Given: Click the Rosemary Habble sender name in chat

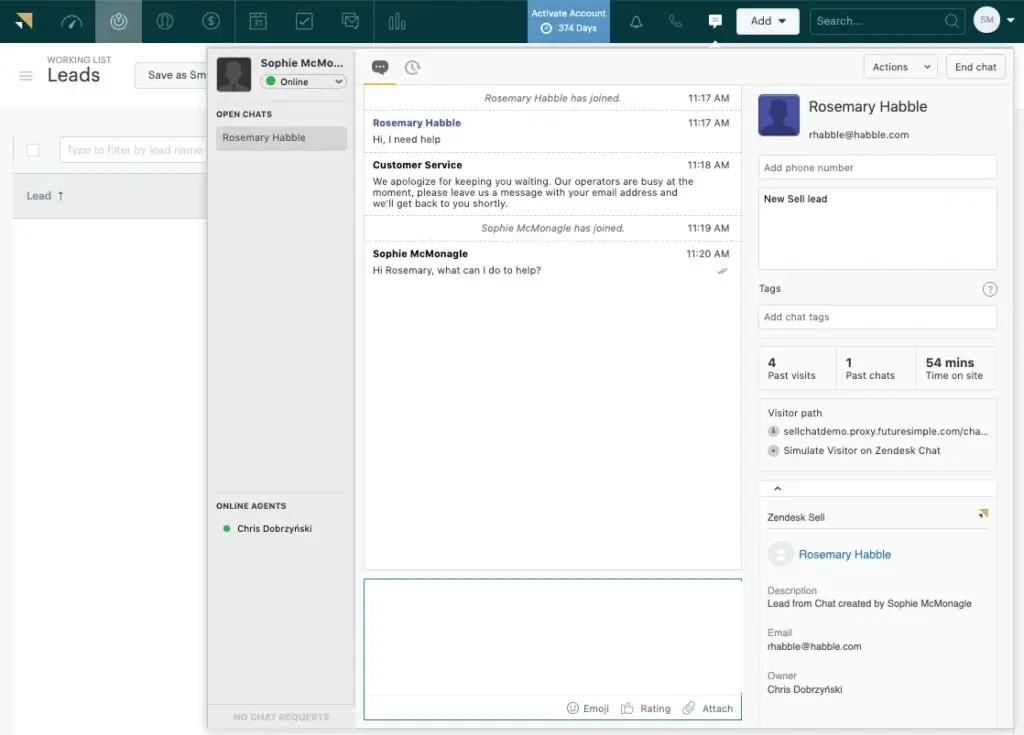Looking at the screenshot, I should pyautogui.click(x=417, y=123).
